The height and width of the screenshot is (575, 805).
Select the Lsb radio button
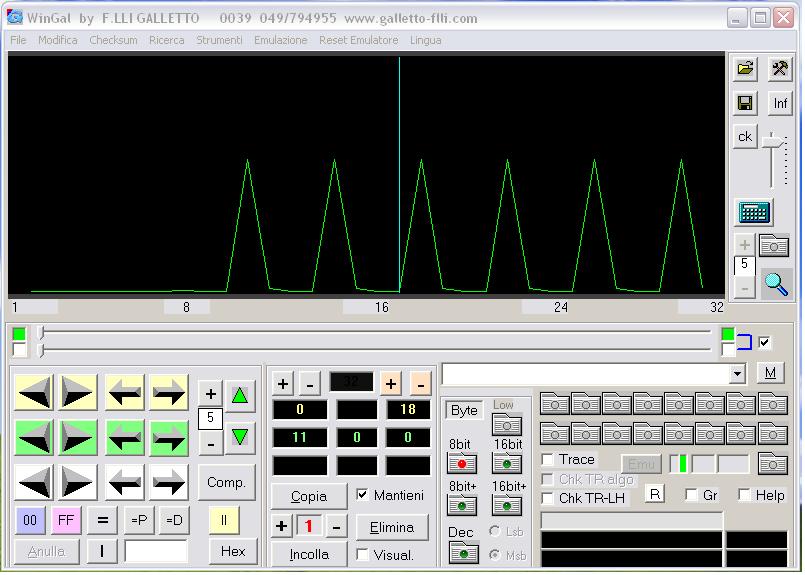[495, 531]
